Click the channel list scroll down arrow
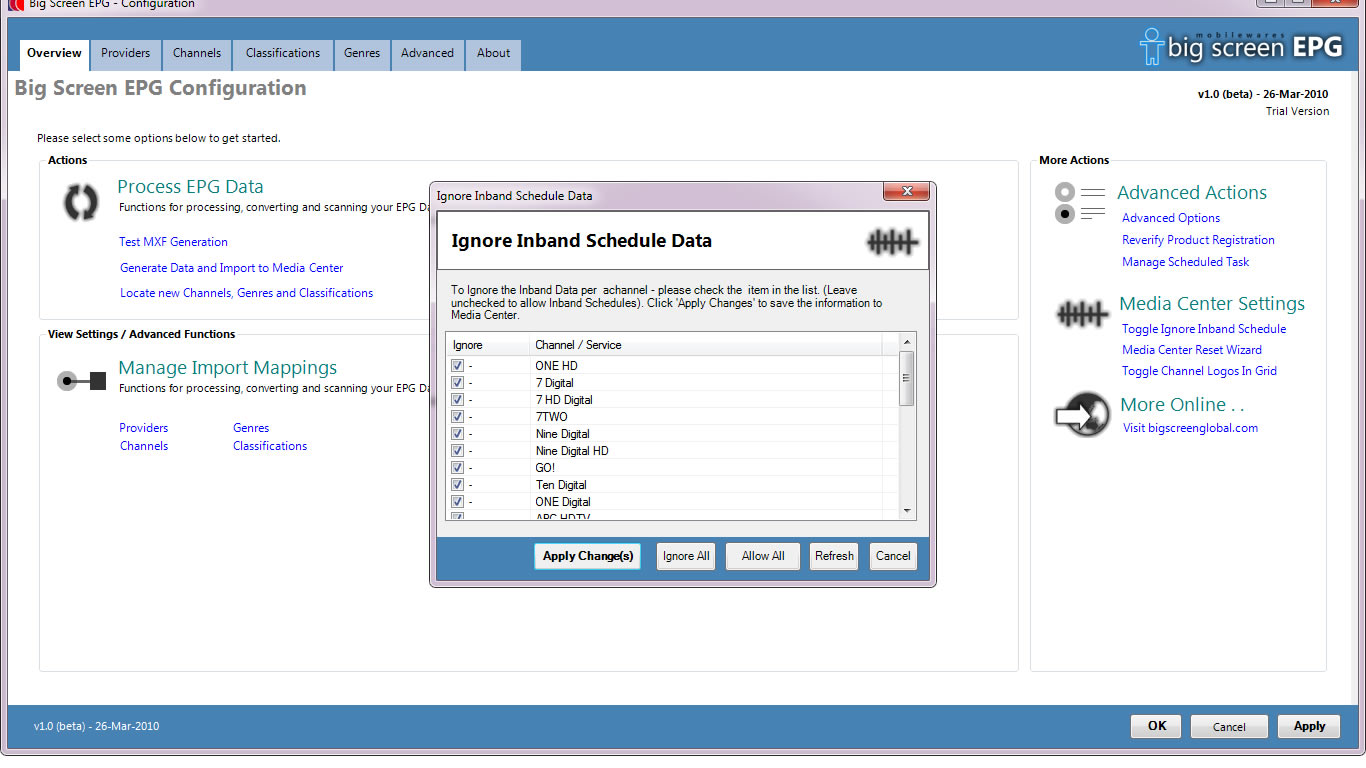This screenshot has height=768, width=1366. pos(907,511)
